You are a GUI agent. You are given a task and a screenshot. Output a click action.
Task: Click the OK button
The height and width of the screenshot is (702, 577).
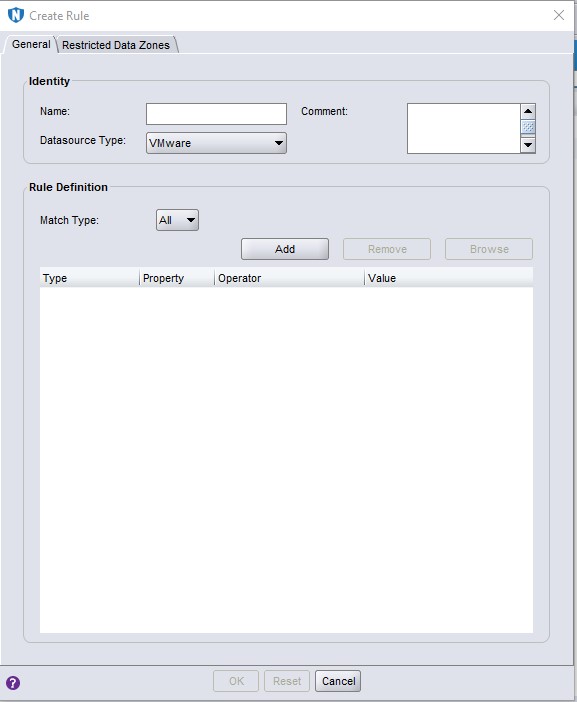(236, 681)
